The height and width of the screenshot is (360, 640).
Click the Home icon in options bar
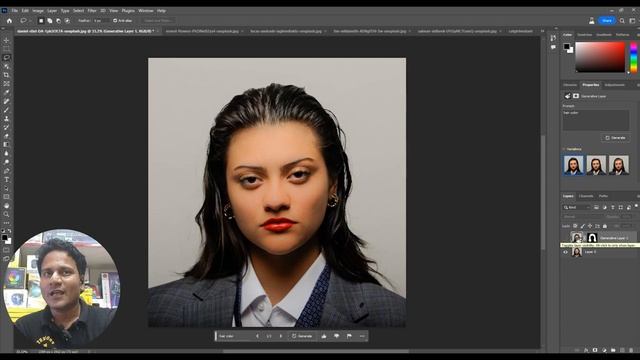(9, 20)
